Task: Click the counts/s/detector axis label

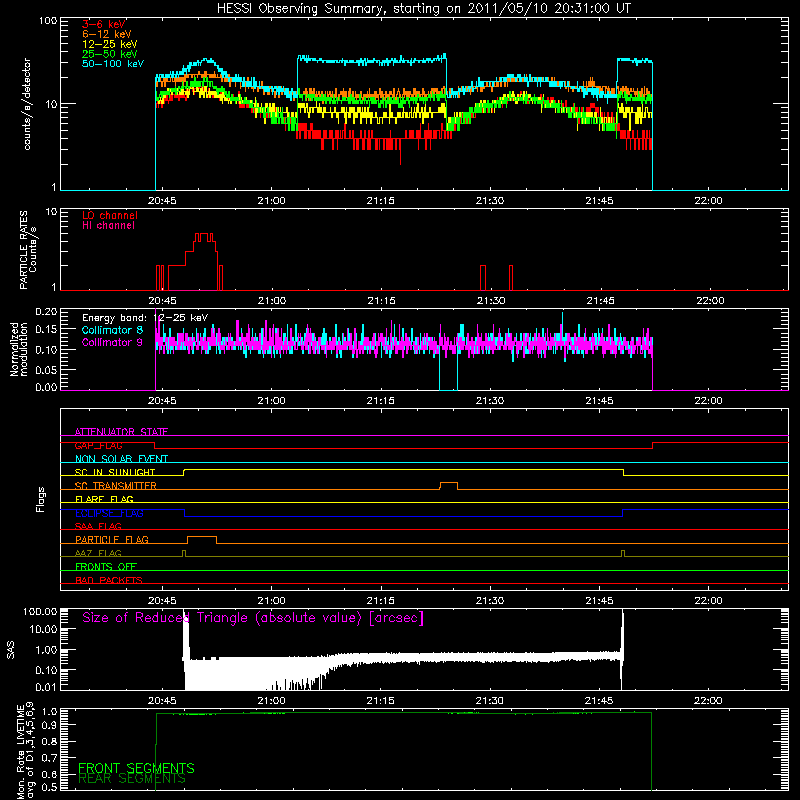Action: click(27, 104)
